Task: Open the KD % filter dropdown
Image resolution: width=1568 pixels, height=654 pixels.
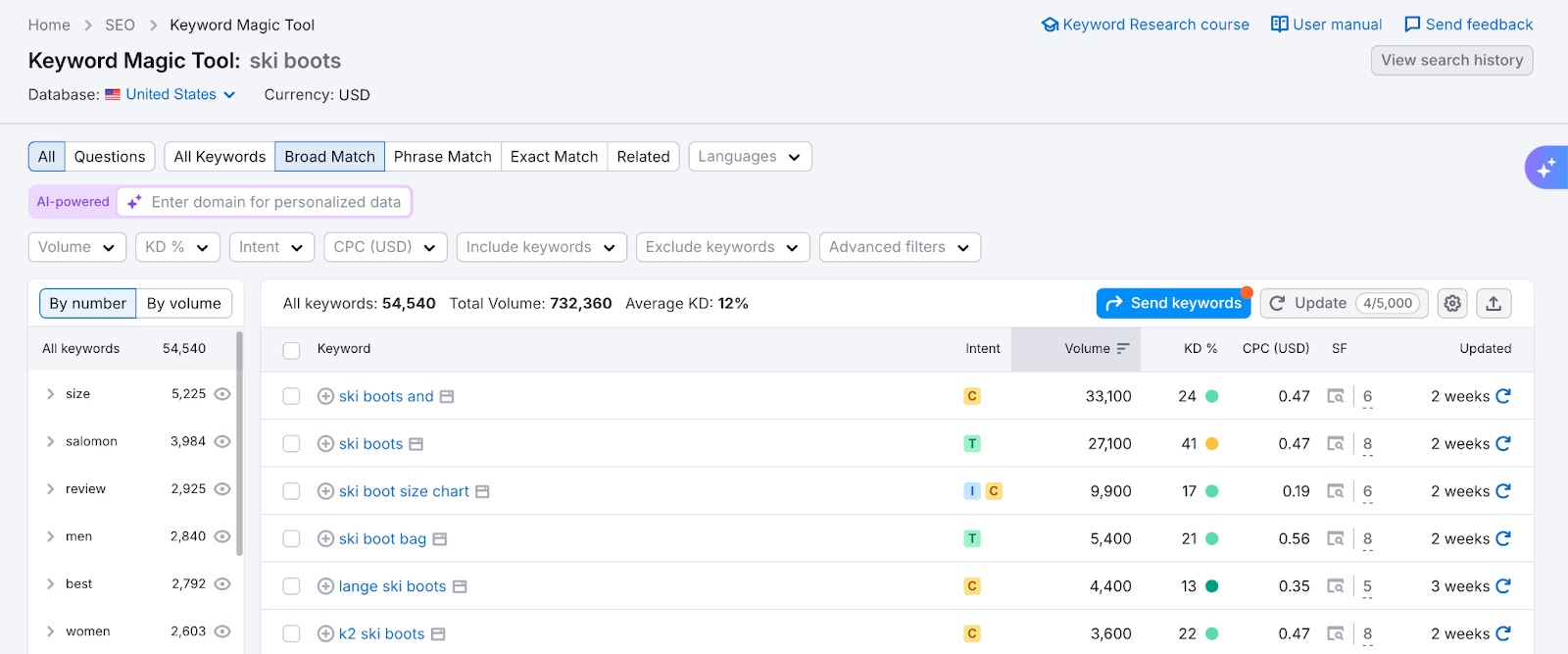Action: [176, 247]
